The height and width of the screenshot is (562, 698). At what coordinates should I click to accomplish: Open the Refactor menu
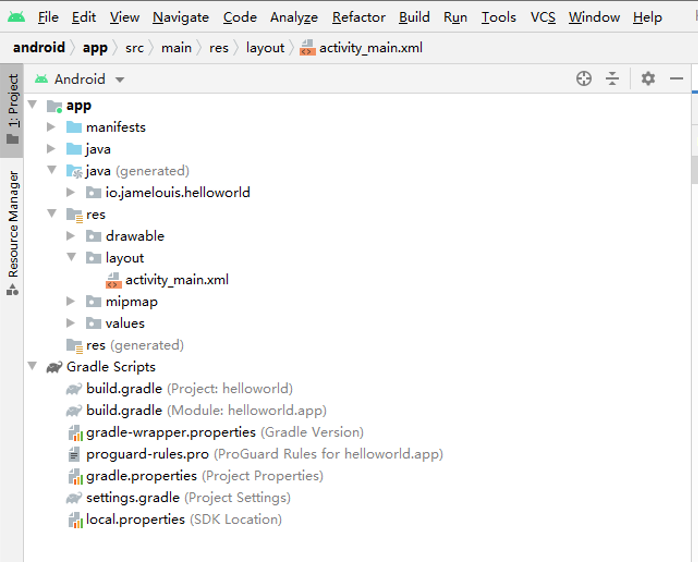[x=358, y=17]
